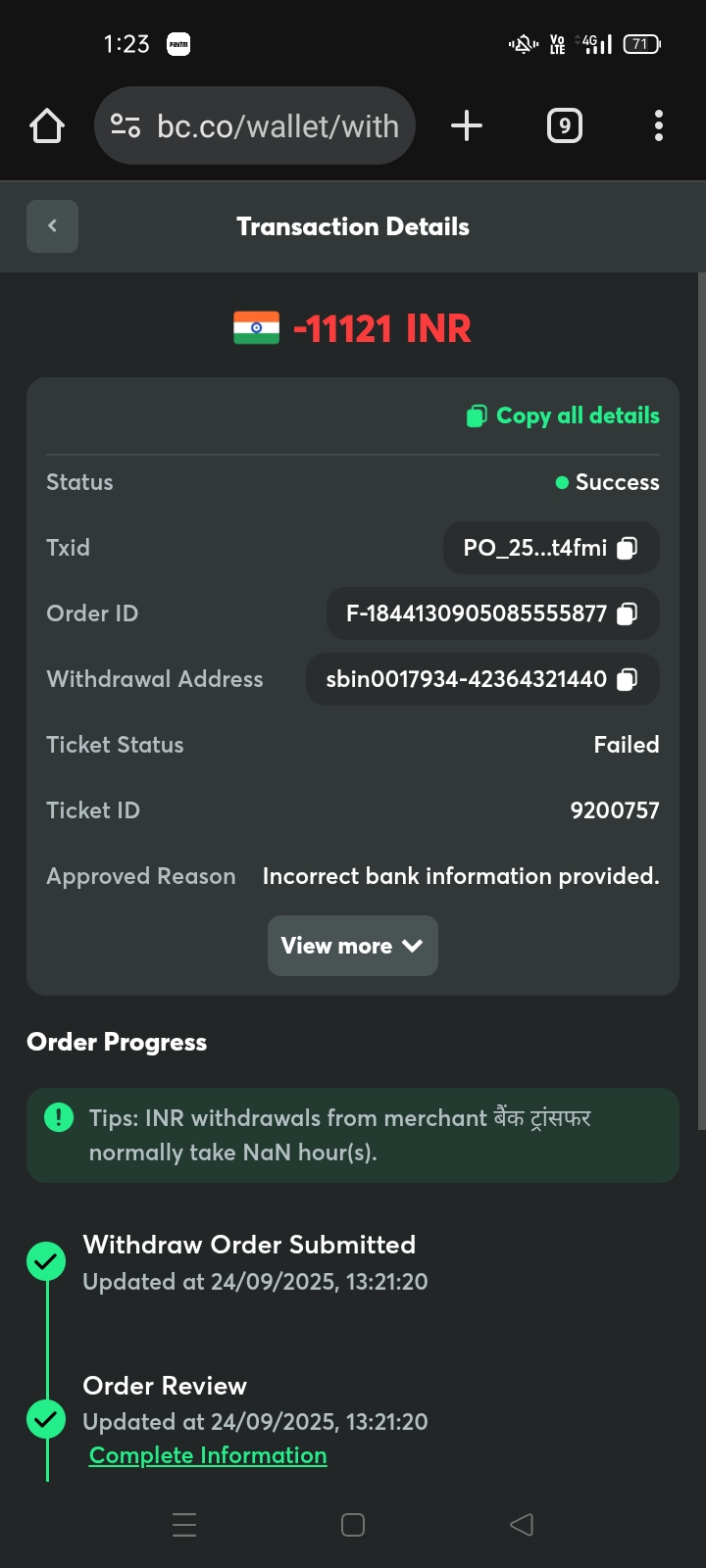706x1568 pixels.
Task: Copy the Txid value
Action: point(628,548)
